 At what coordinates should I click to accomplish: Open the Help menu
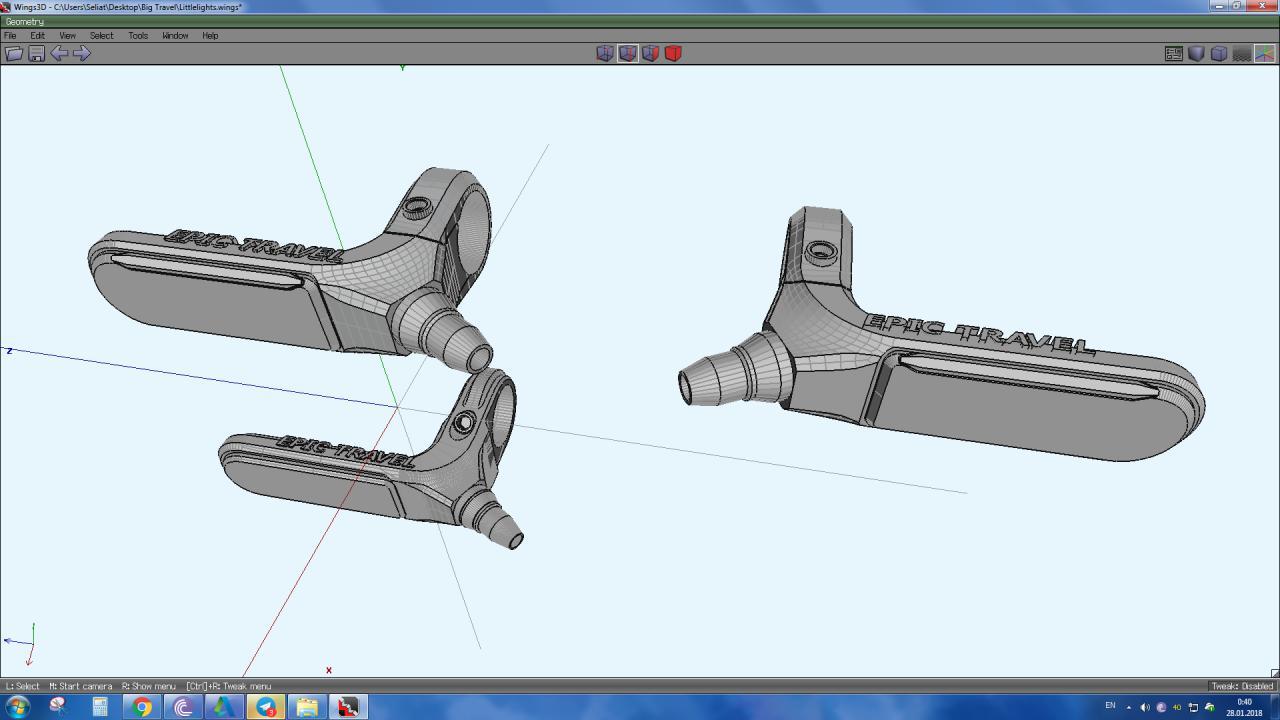click(x=210, y=35)
